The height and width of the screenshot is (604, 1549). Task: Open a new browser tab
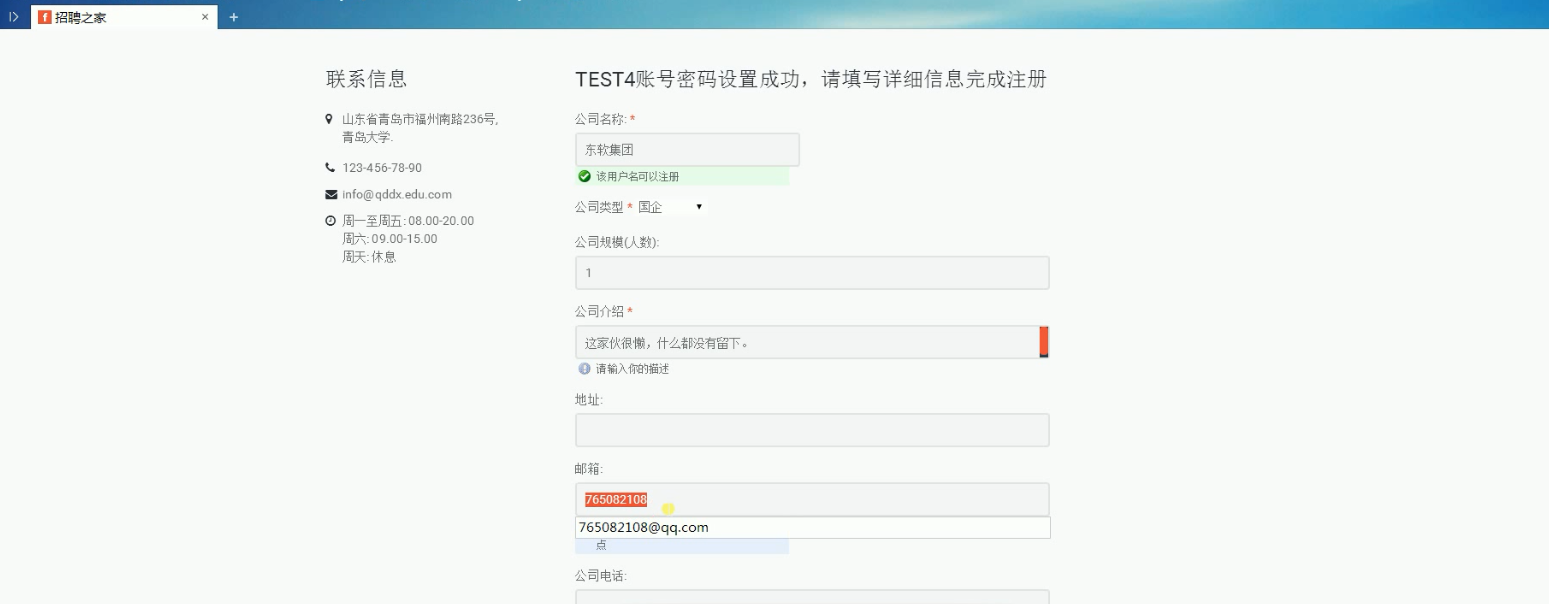(x=234, y=17)
